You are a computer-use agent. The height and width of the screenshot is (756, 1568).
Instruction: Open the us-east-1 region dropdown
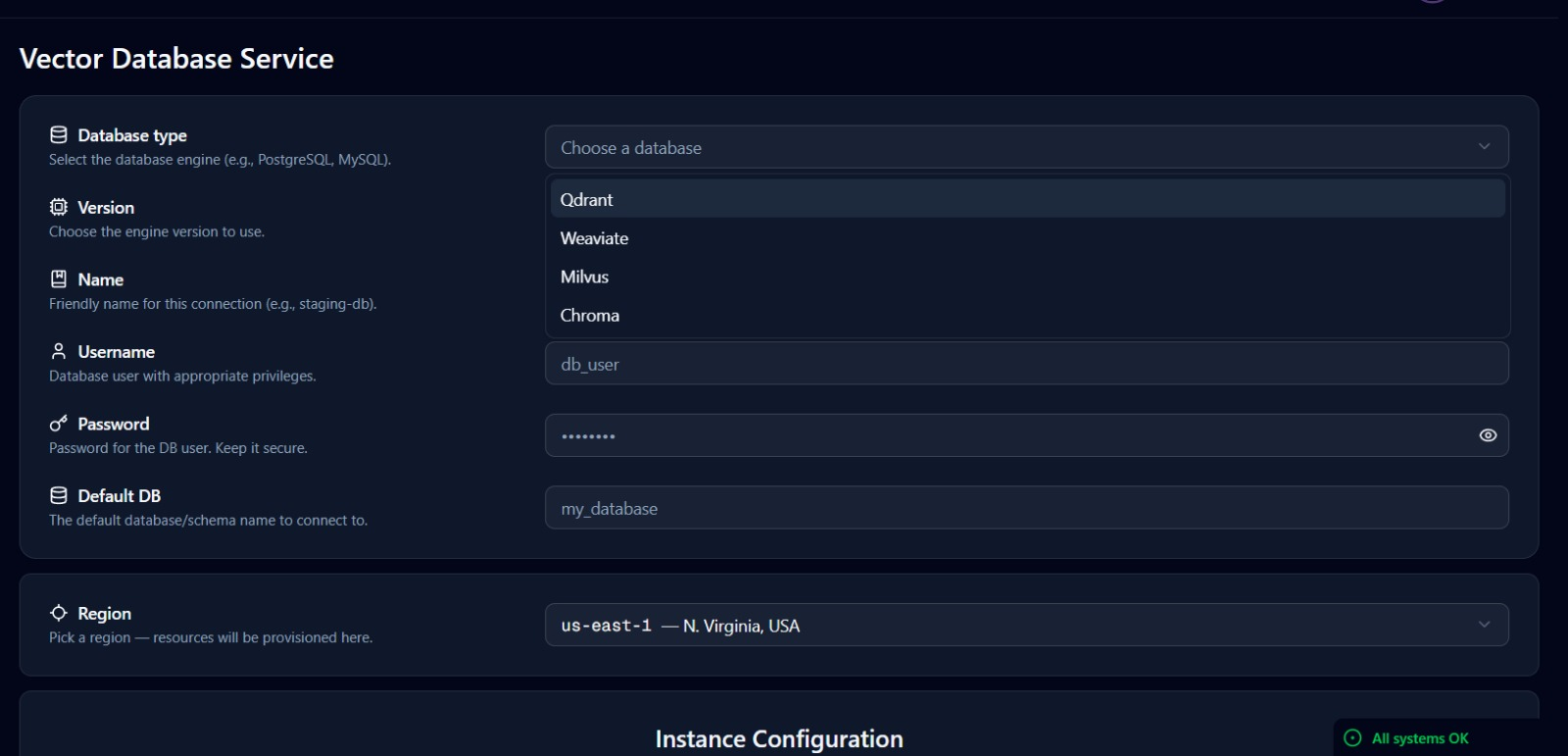[1027, 625]
